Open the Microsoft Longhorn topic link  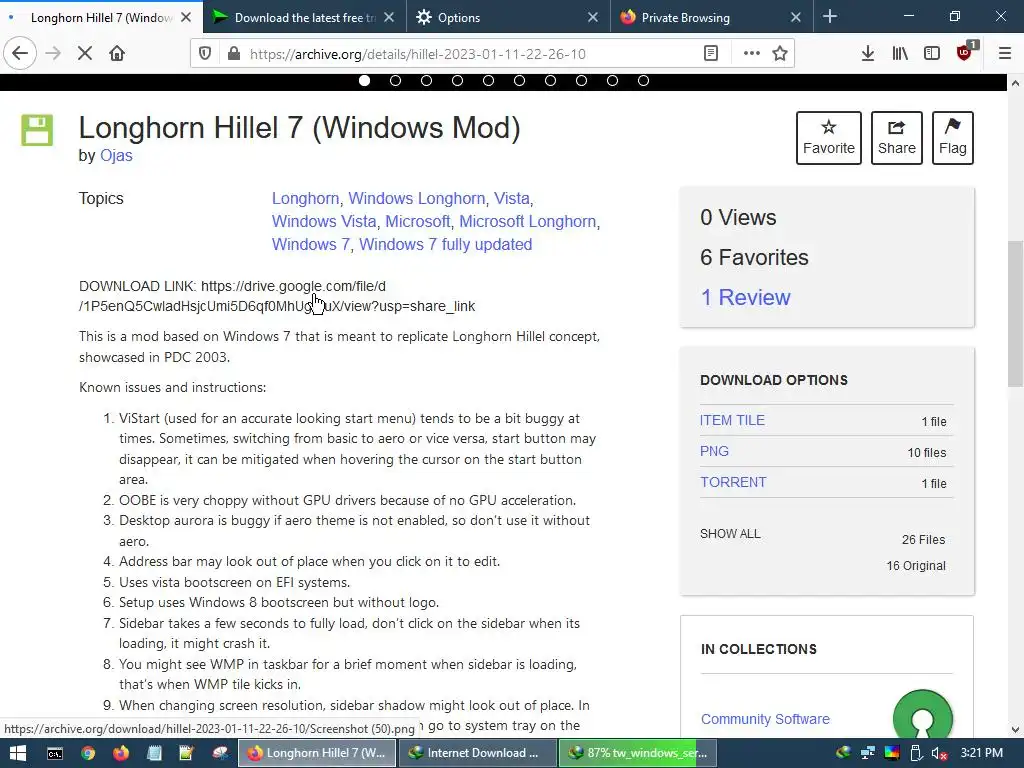[528, 221]
